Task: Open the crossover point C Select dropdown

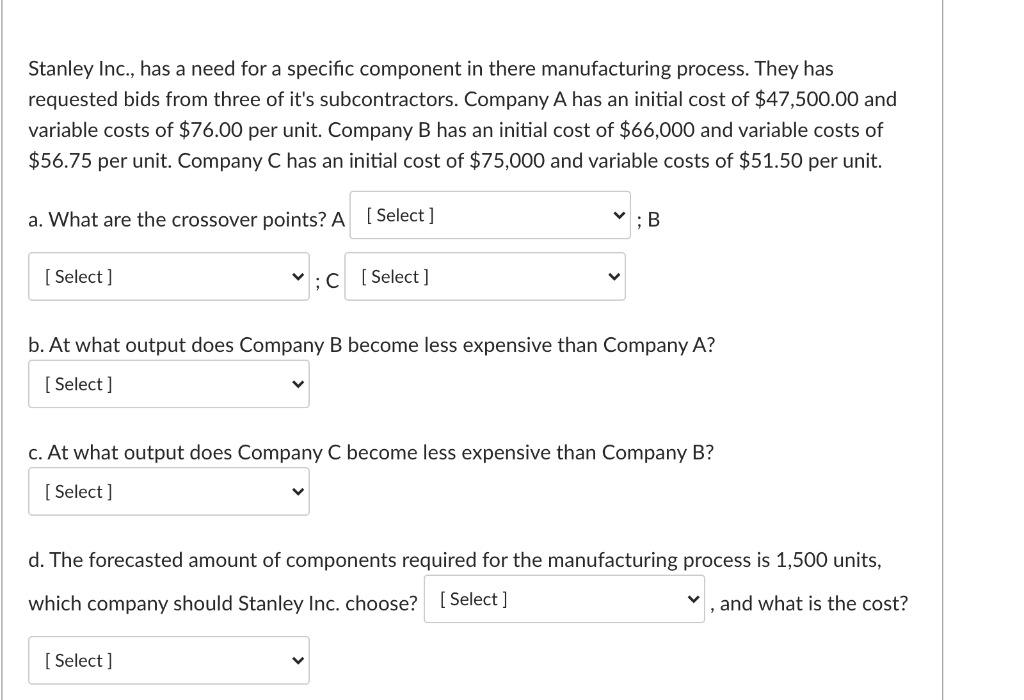Action: [x=485, y=276]
